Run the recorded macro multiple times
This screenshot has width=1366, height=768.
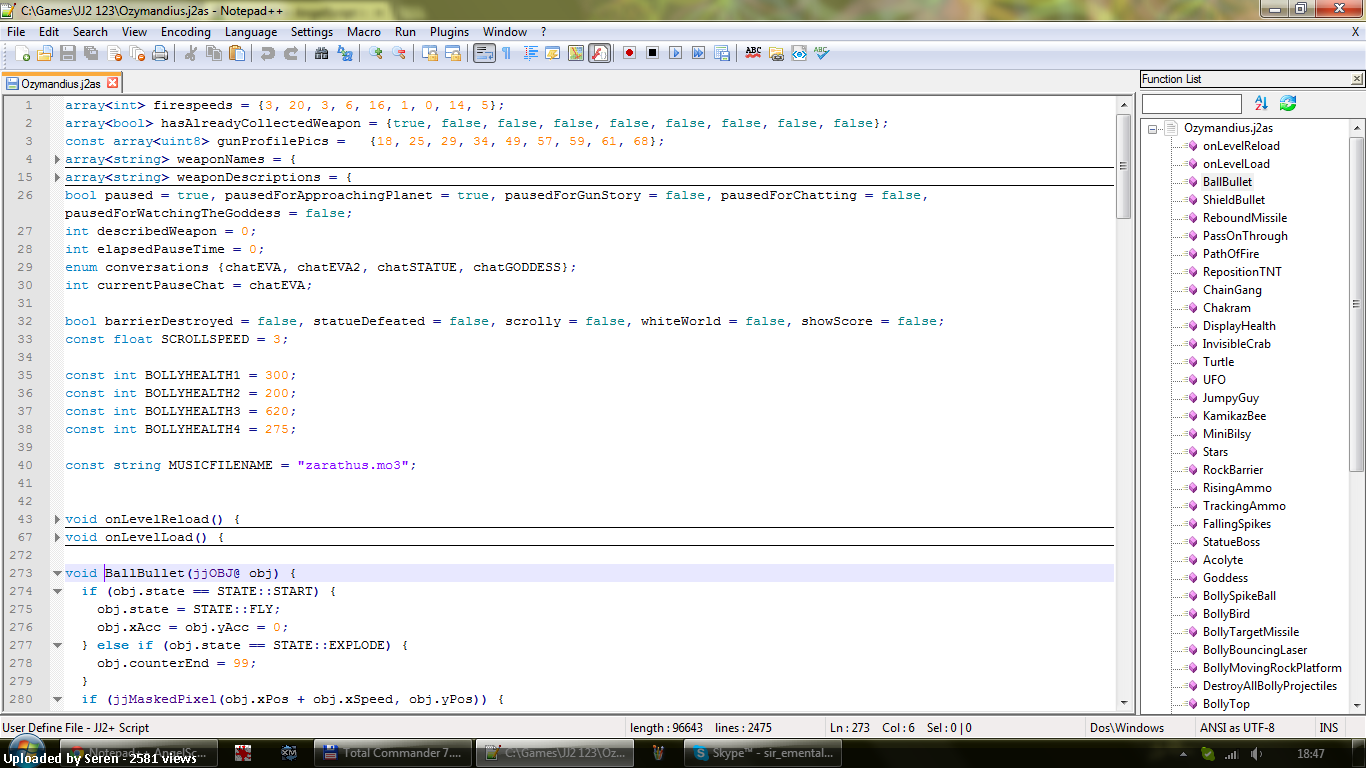698,53
